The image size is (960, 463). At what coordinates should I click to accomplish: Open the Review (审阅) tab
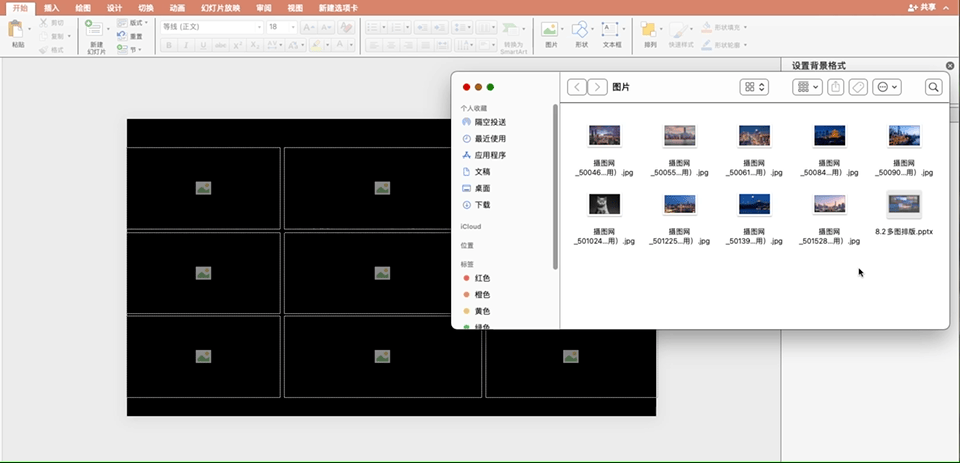(x=264, y=8)
